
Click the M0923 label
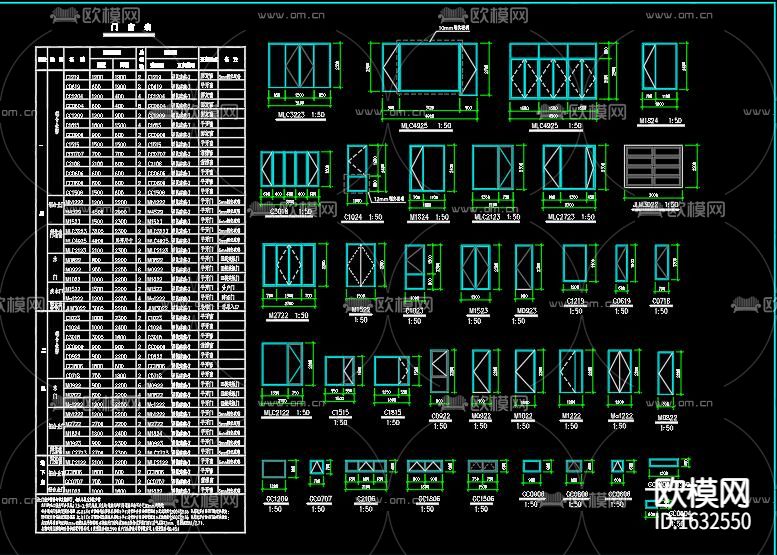[x=525, y=311]
